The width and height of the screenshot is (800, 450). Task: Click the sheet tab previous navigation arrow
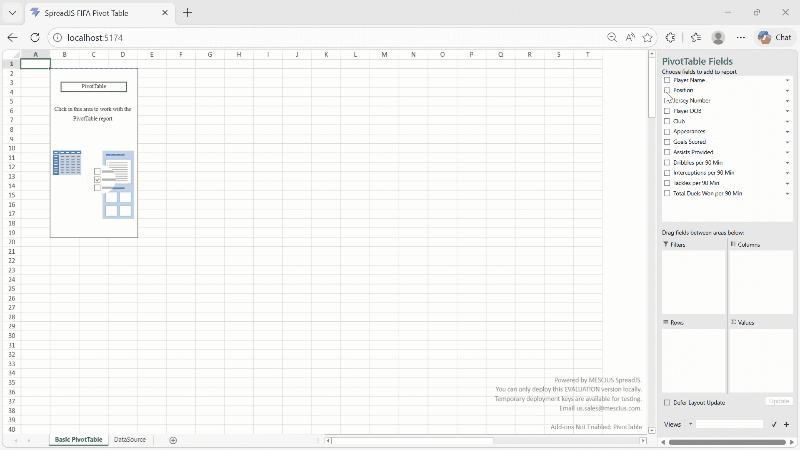(16, 440)
